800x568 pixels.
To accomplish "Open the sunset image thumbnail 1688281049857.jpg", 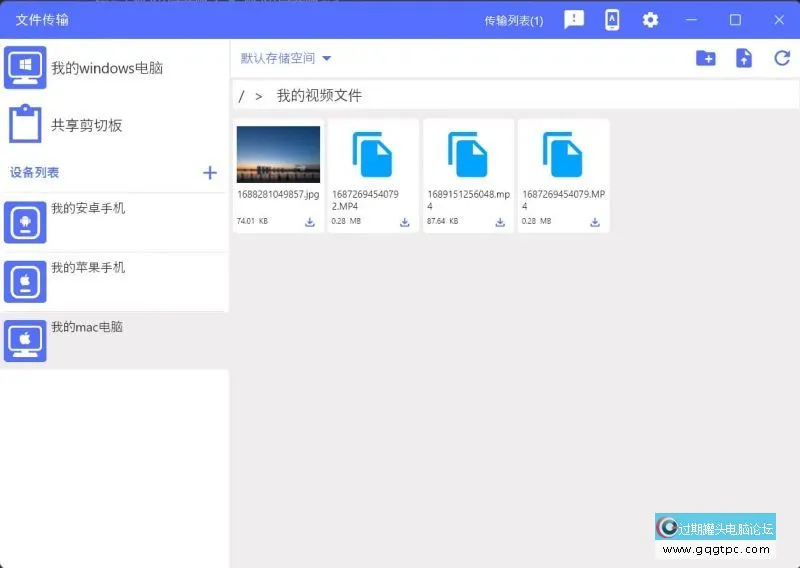I will click(278, 154).
